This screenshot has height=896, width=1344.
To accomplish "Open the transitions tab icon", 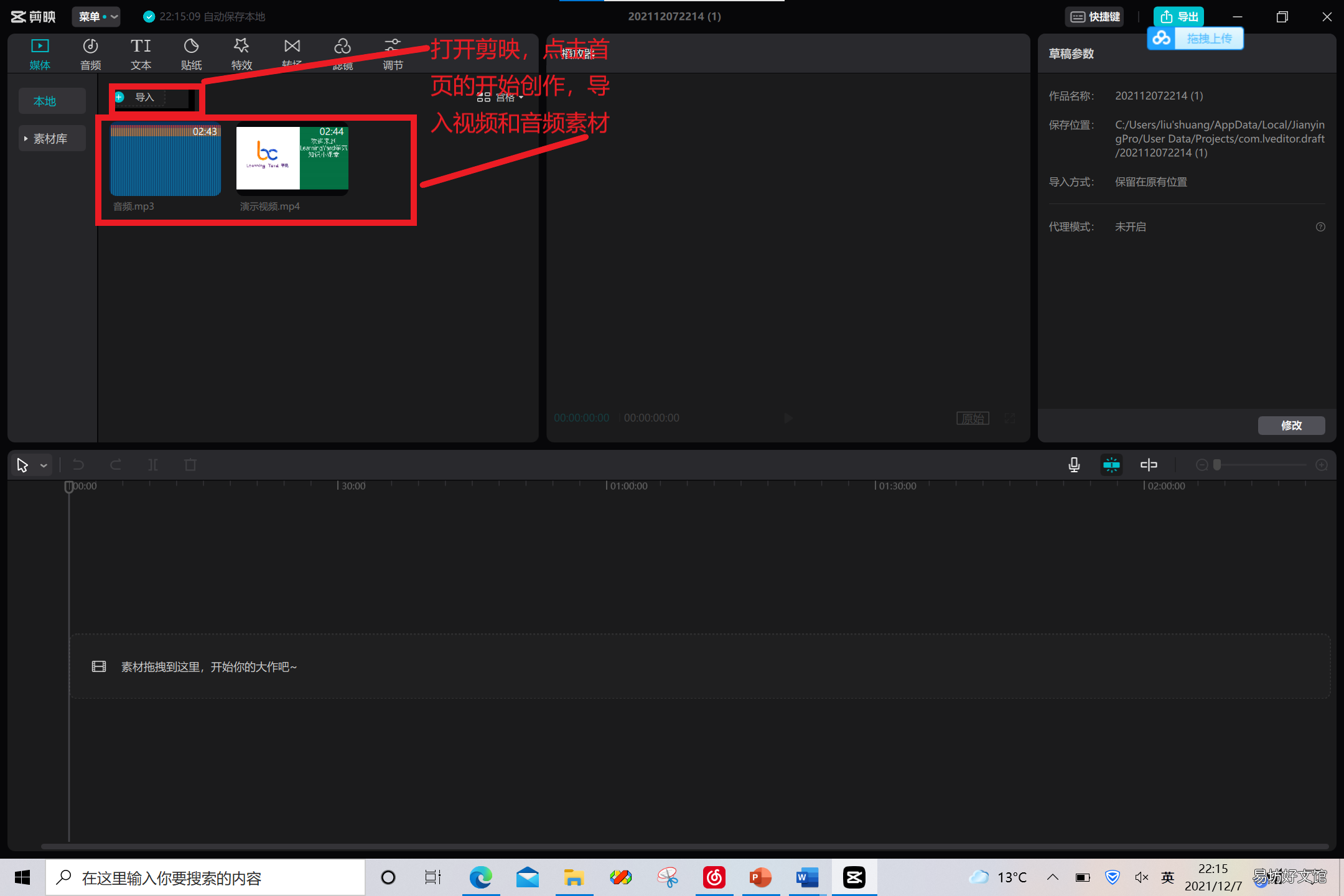I will pos(292,47).
